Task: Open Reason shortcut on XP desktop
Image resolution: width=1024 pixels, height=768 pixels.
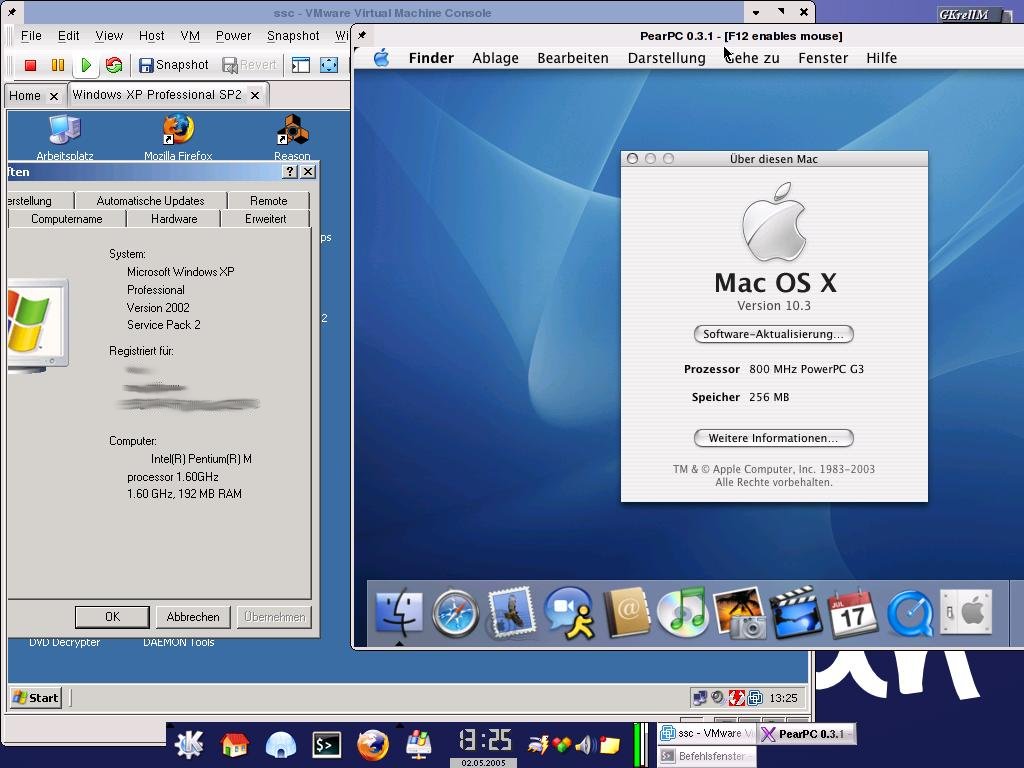Action: (x=292, y=137)
